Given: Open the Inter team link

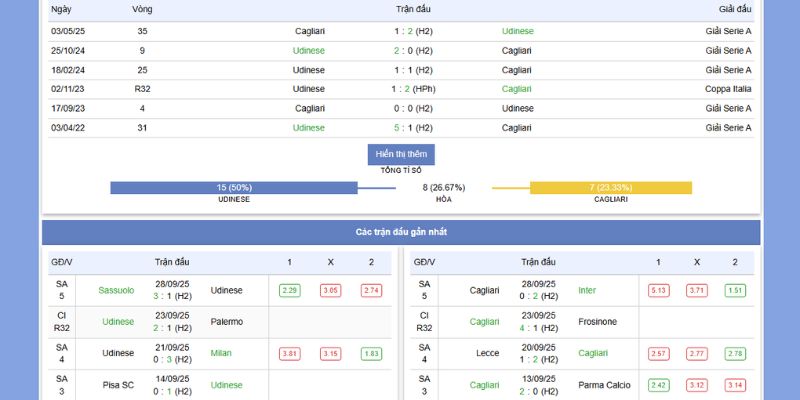Looking at the screenshot, I should click(587, 290).
